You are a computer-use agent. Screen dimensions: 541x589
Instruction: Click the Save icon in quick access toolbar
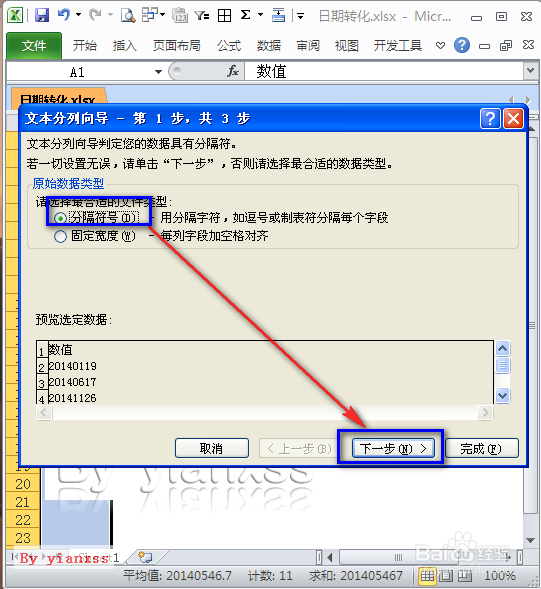tap(42, 15)
